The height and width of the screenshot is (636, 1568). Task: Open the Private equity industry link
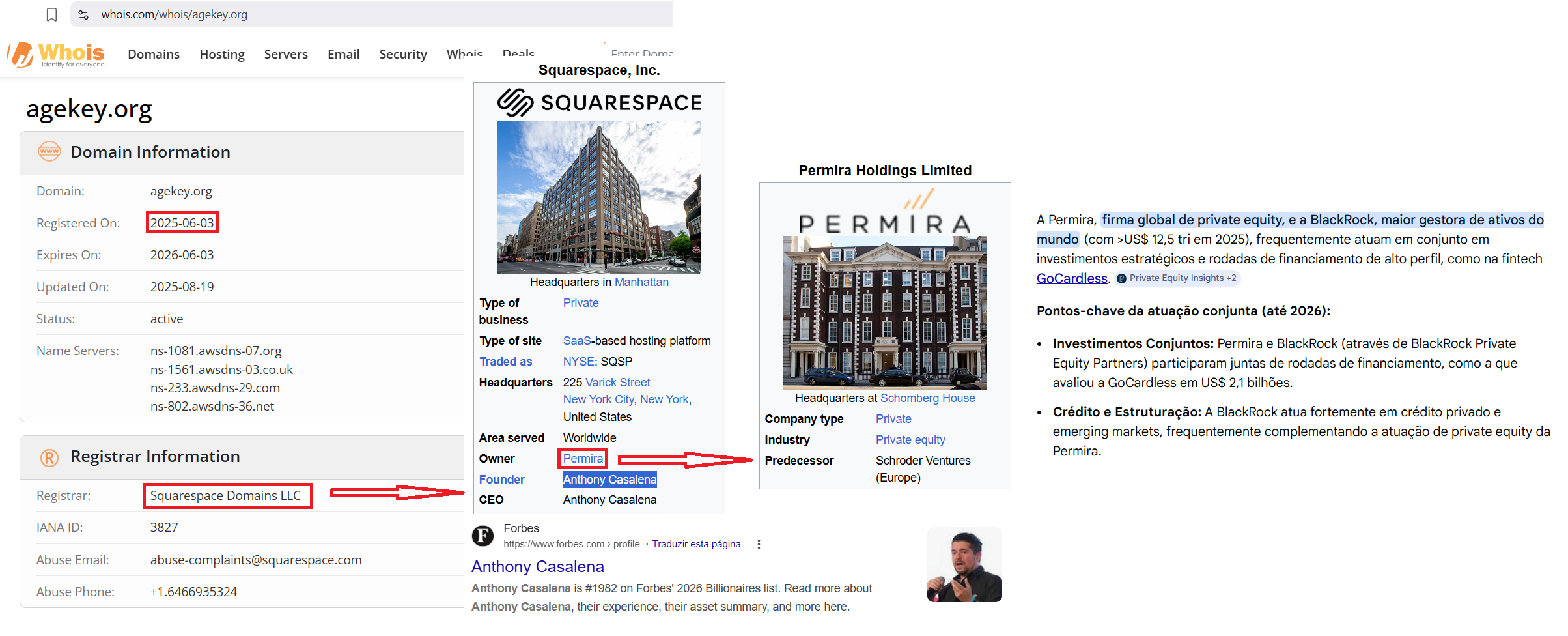pos(910,440)
